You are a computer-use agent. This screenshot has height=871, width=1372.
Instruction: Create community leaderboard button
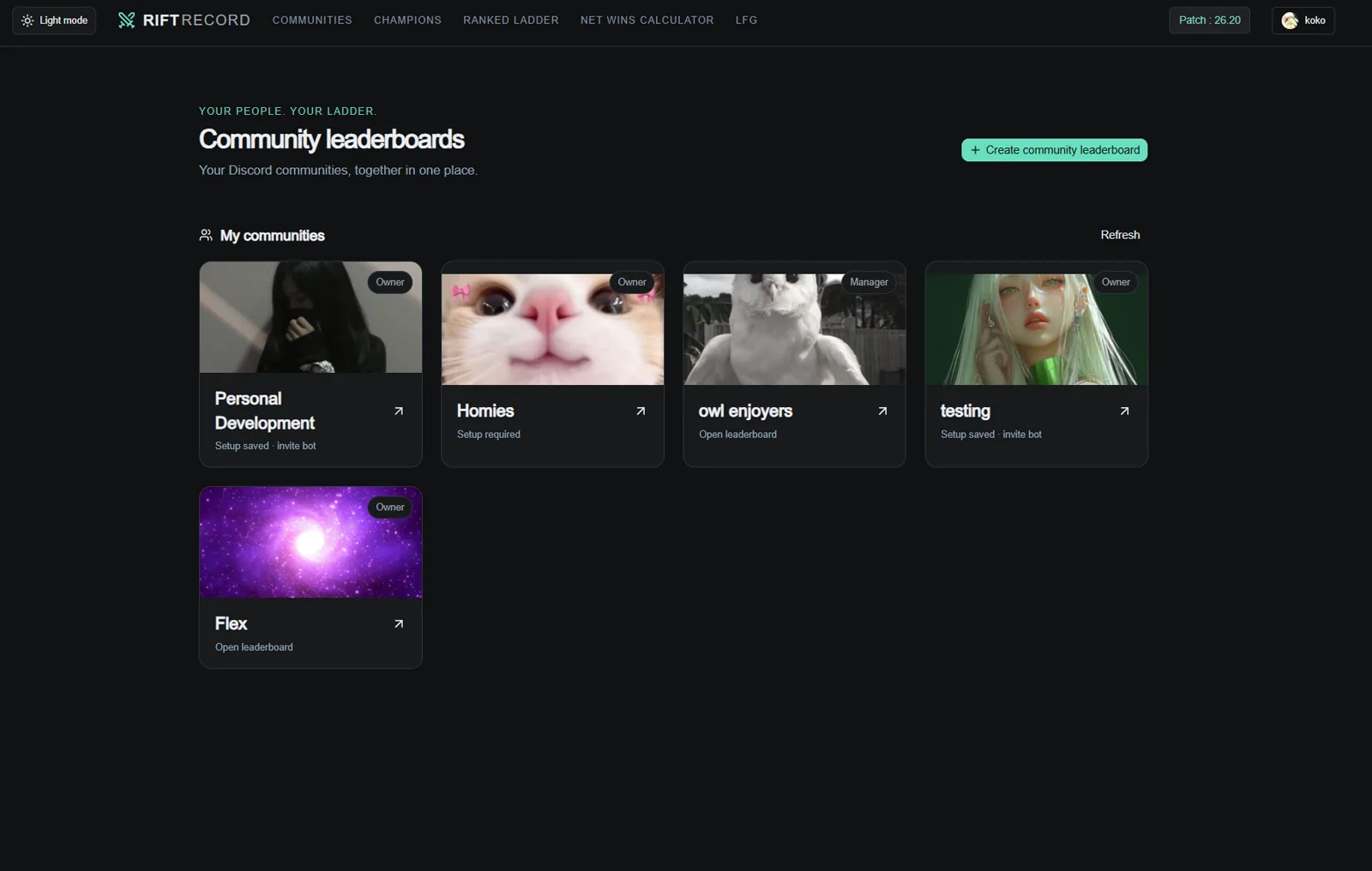click(x=1054, y=150)
